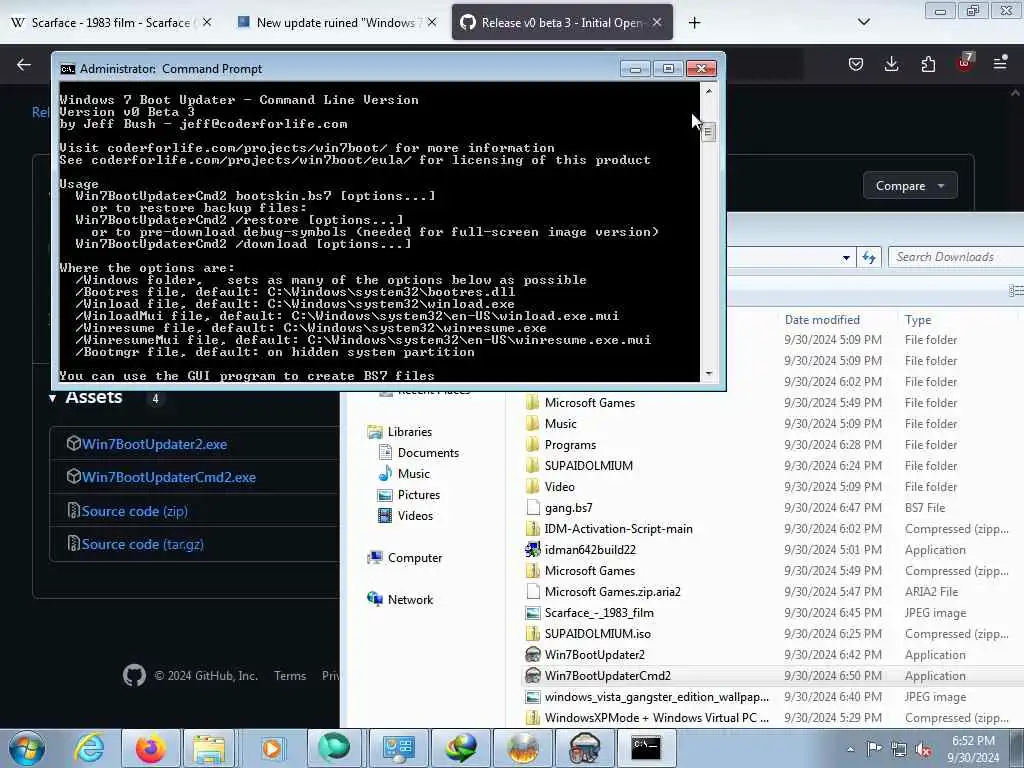Viewport: 1024px width, 768px height.
Task: Select SUPAIDOLMIUM folder icon
Action: click(533, 466)
